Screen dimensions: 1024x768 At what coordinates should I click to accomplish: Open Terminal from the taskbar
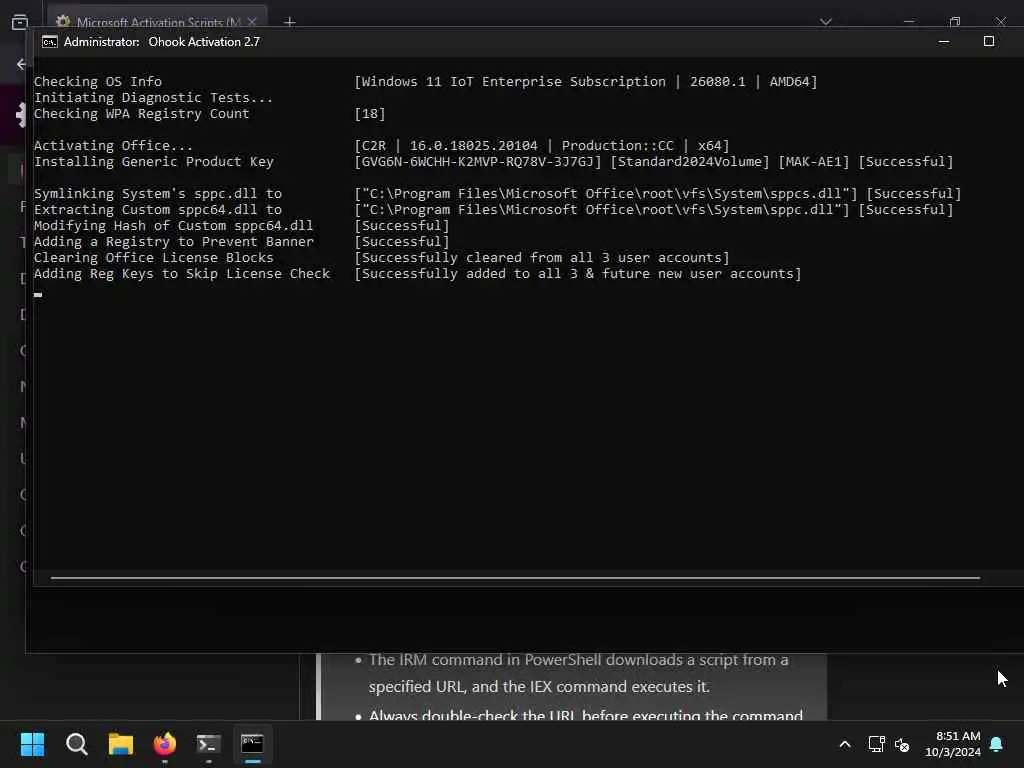point(208,744)
